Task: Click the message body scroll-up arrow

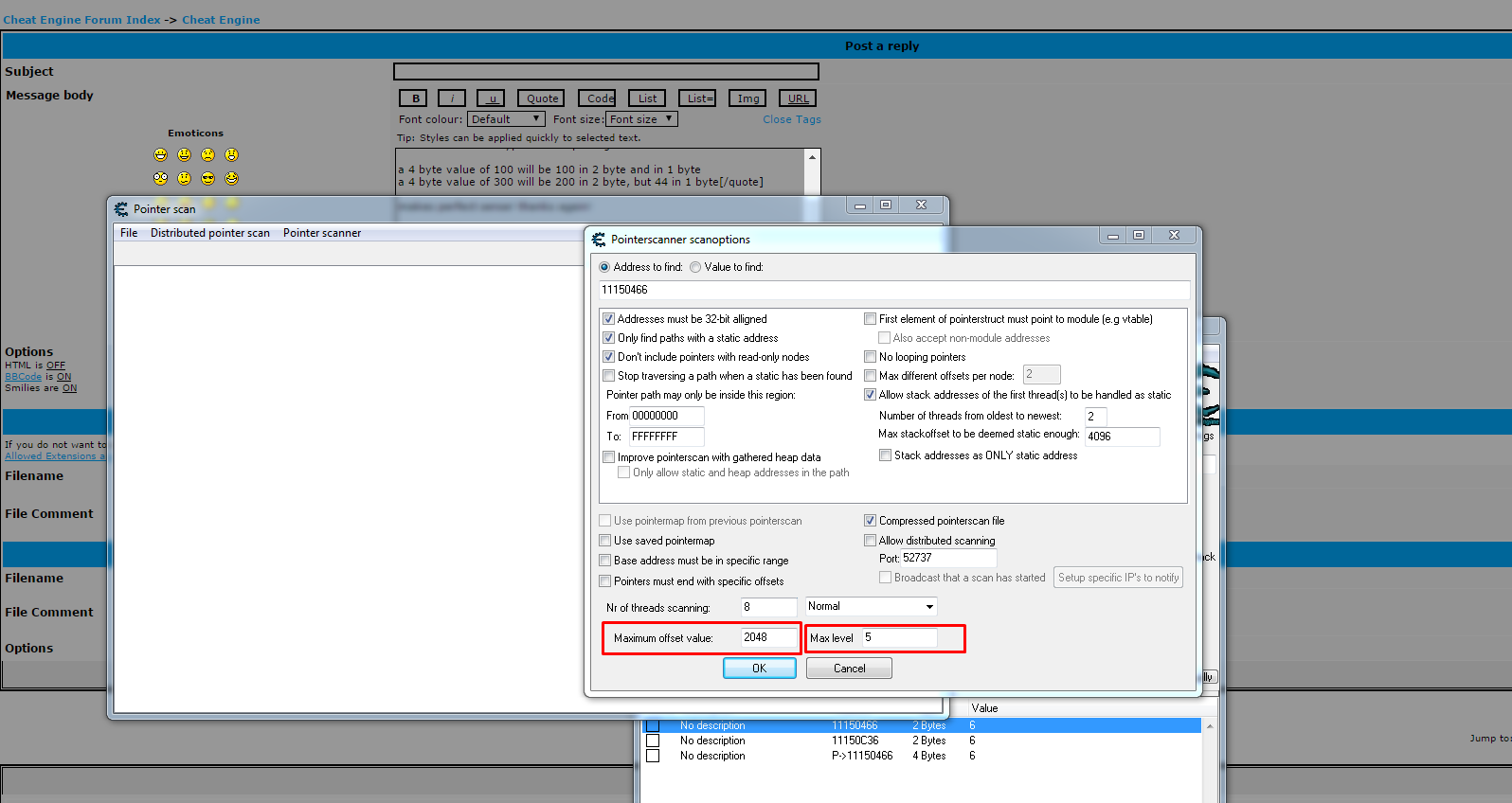Action: click(812, 157)
